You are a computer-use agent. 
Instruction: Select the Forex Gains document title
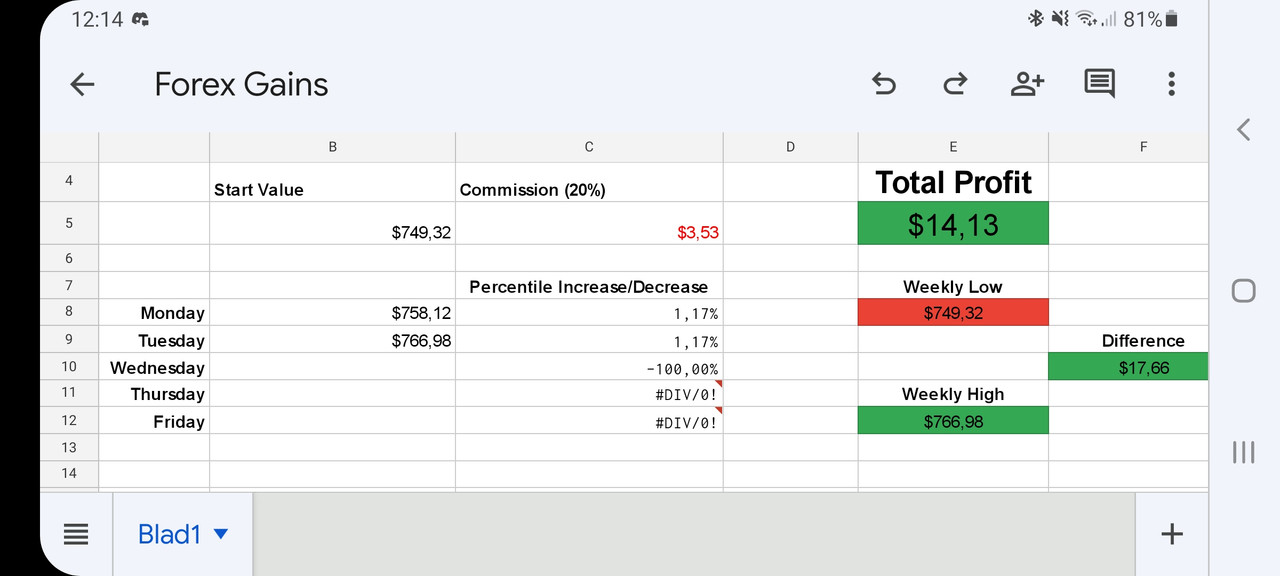(x=241, y=84)
